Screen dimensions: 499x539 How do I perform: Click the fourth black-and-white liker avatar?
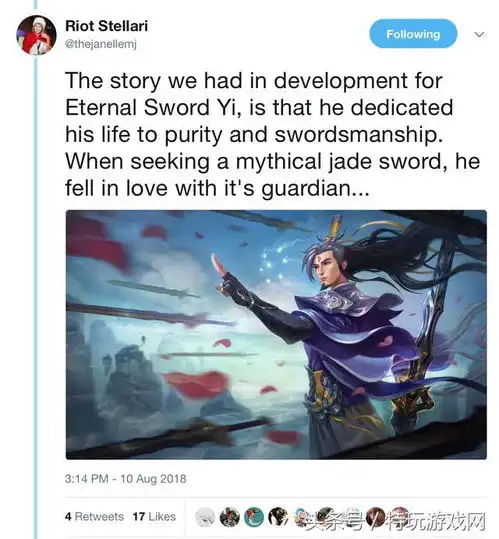tap(278, 517)
